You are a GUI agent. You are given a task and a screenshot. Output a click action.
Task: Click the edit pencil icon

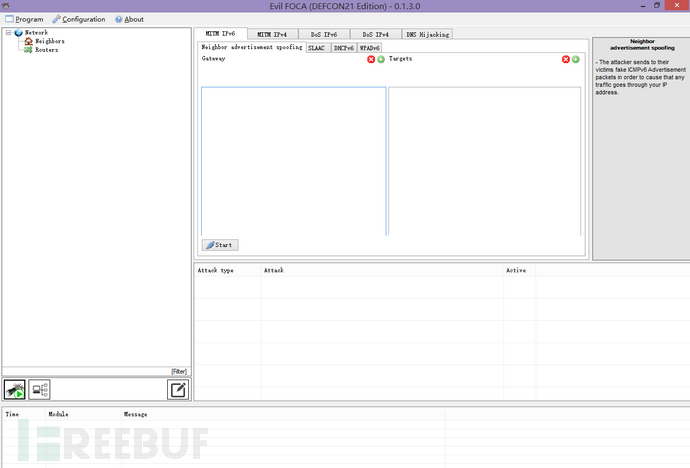coord(178,390)
